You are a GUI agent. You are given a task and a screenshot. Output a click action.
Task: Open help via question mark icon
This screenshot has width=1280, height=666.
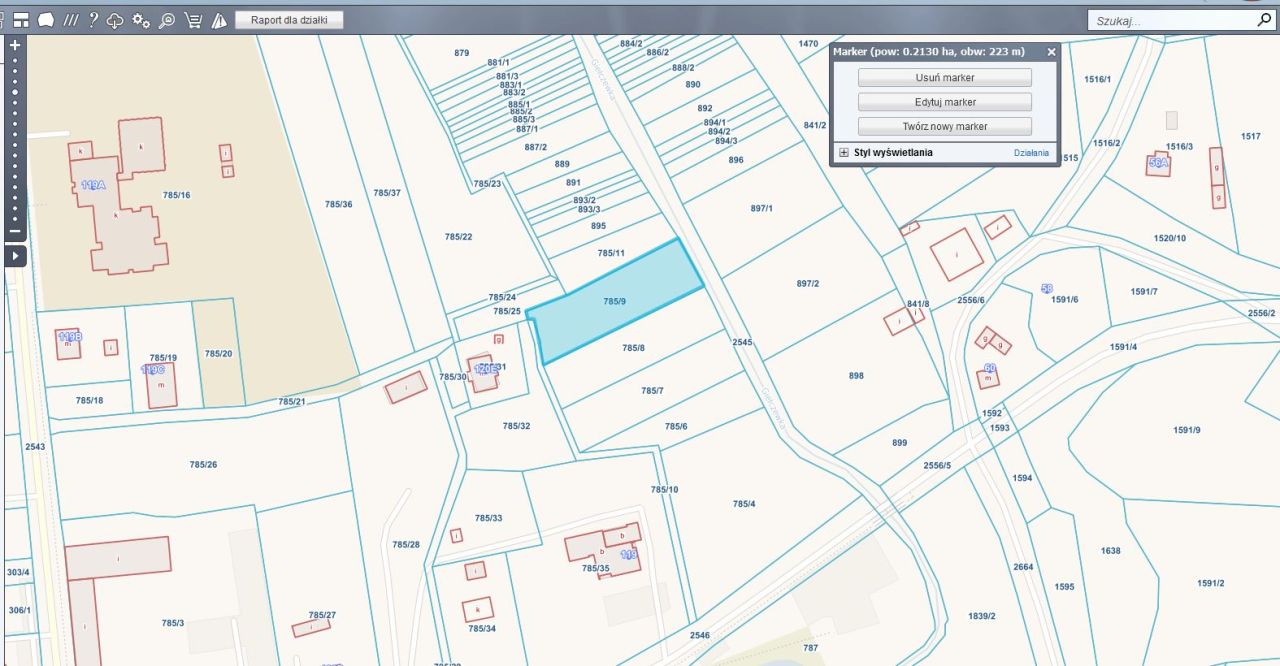click(93, 20)
